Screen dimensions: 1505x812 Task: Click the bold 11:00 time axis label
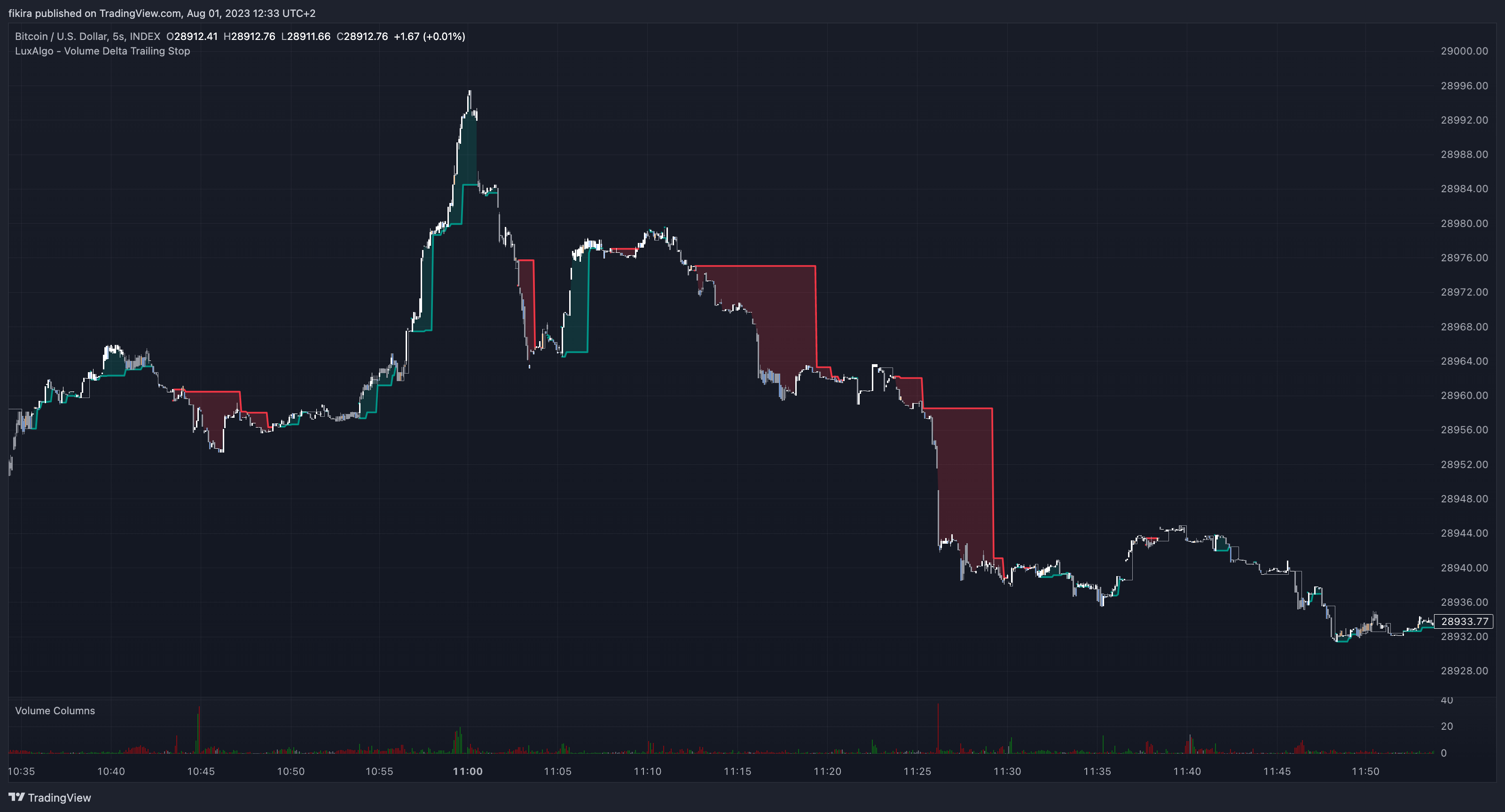468,771
